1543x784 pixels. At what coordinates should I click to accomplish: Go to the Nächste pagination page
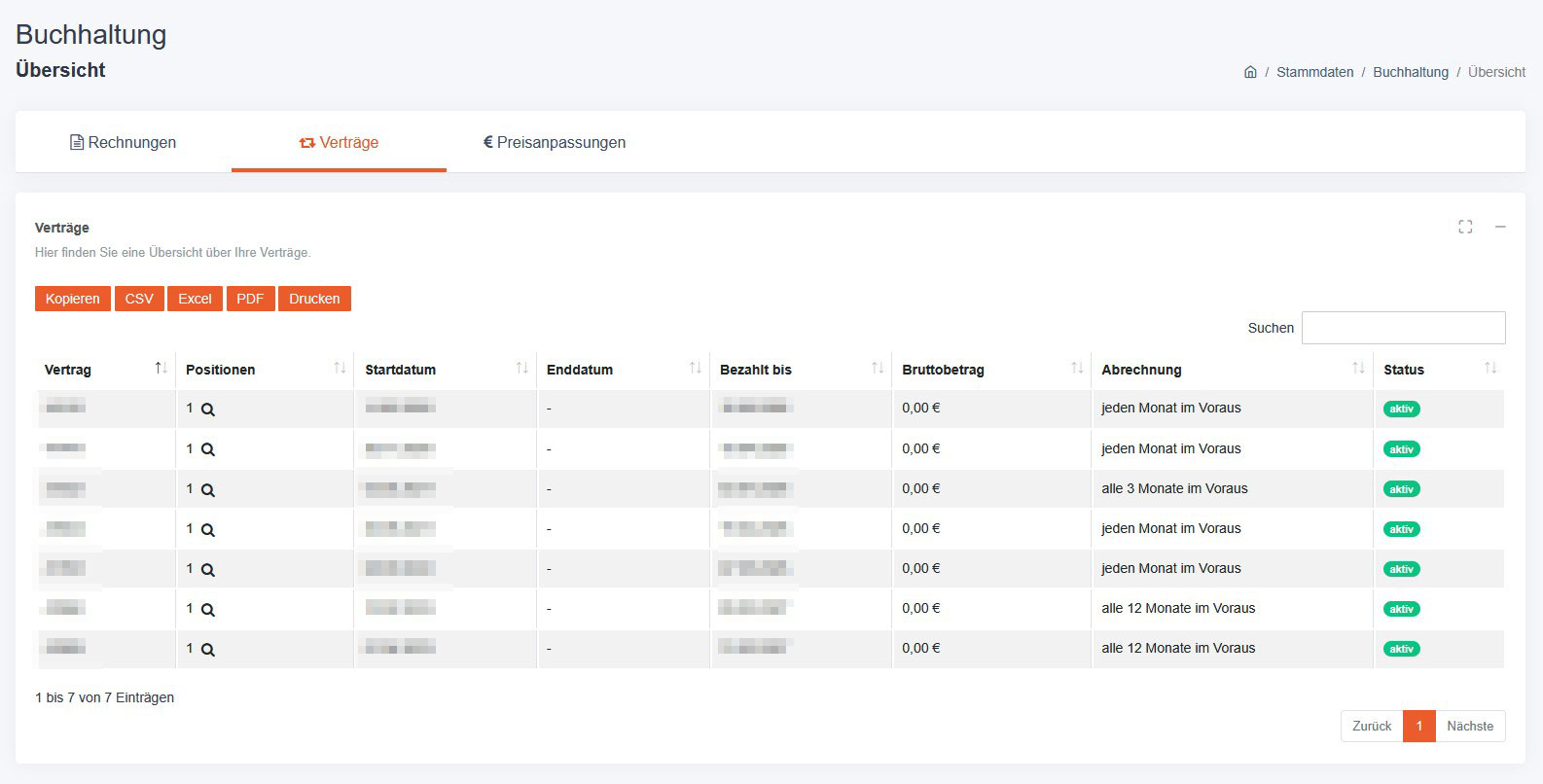[1469, 726]
